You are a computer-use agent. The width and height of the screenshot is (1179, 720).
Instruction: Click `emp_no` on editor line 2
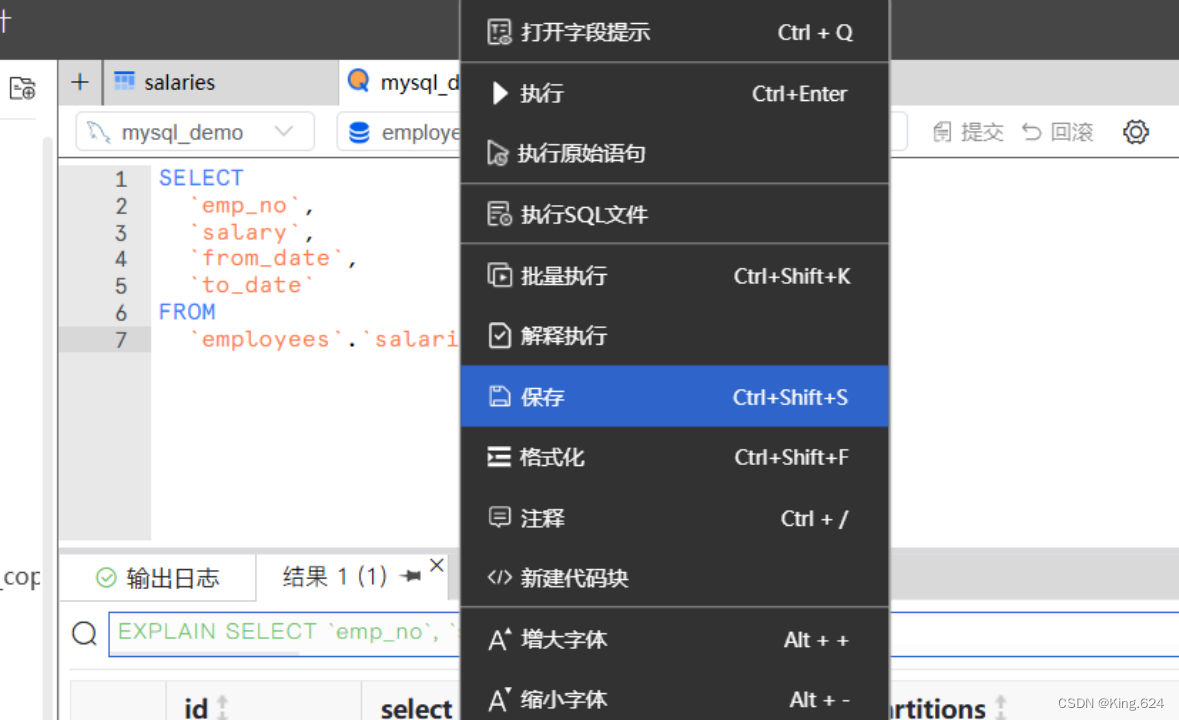(x=244, y=205)
